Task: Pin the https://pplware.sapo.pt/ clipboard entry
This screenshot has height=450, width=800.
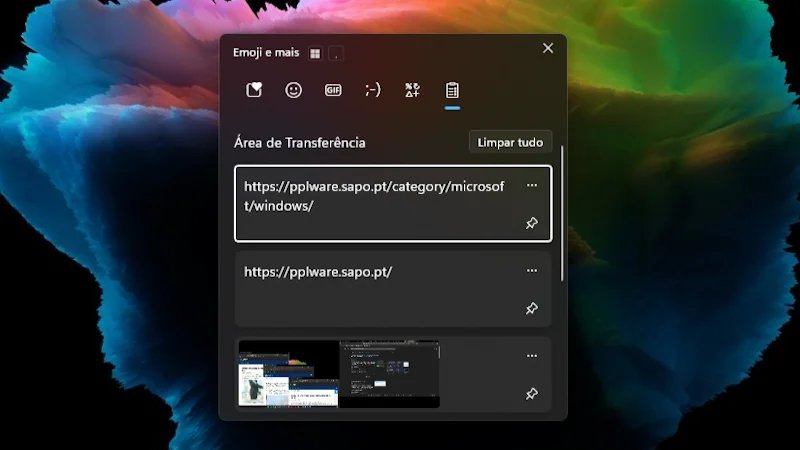Action: click(x=531, y=309)
